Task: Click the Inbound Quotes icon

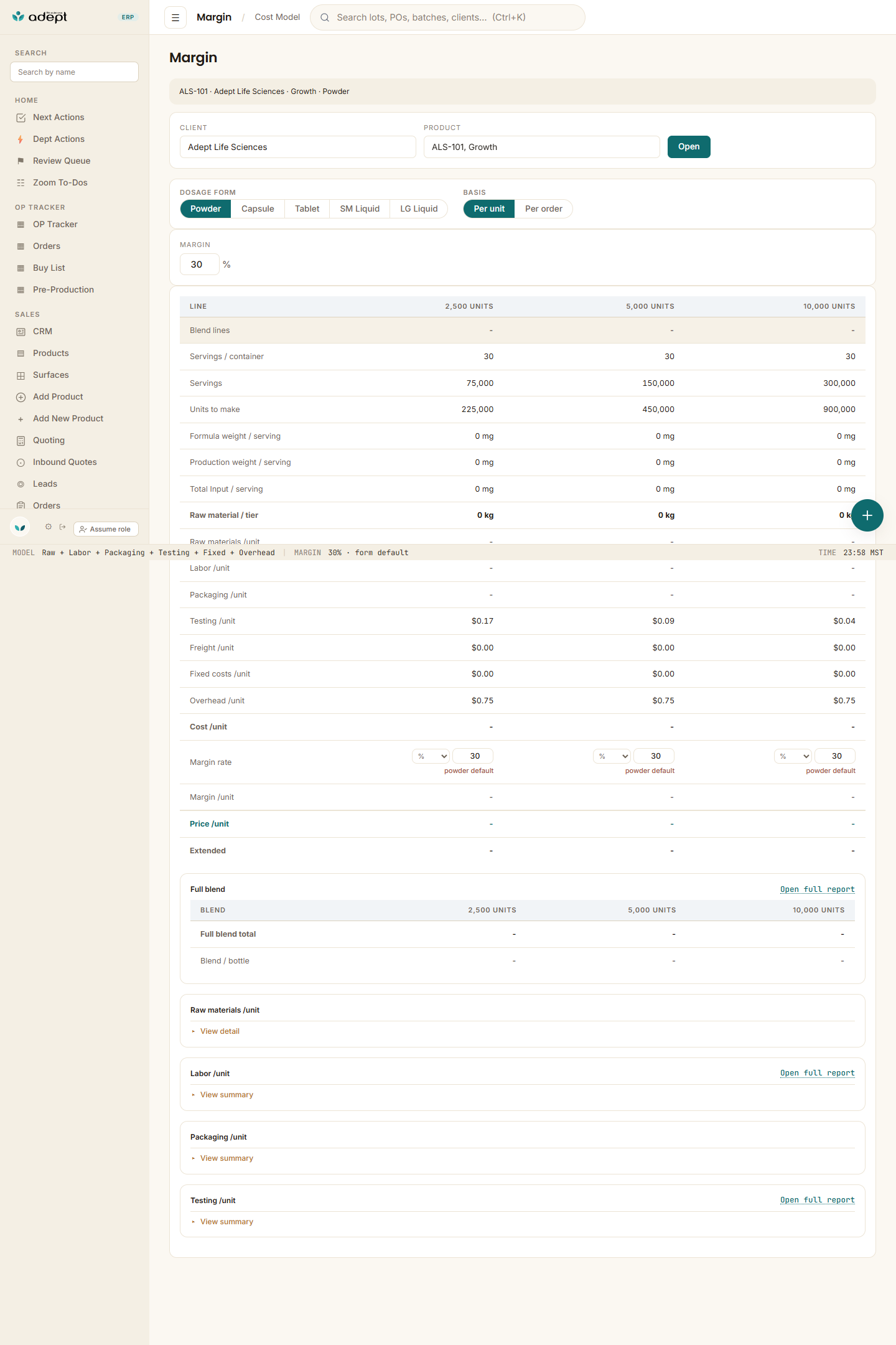Action: pos(21,462)
